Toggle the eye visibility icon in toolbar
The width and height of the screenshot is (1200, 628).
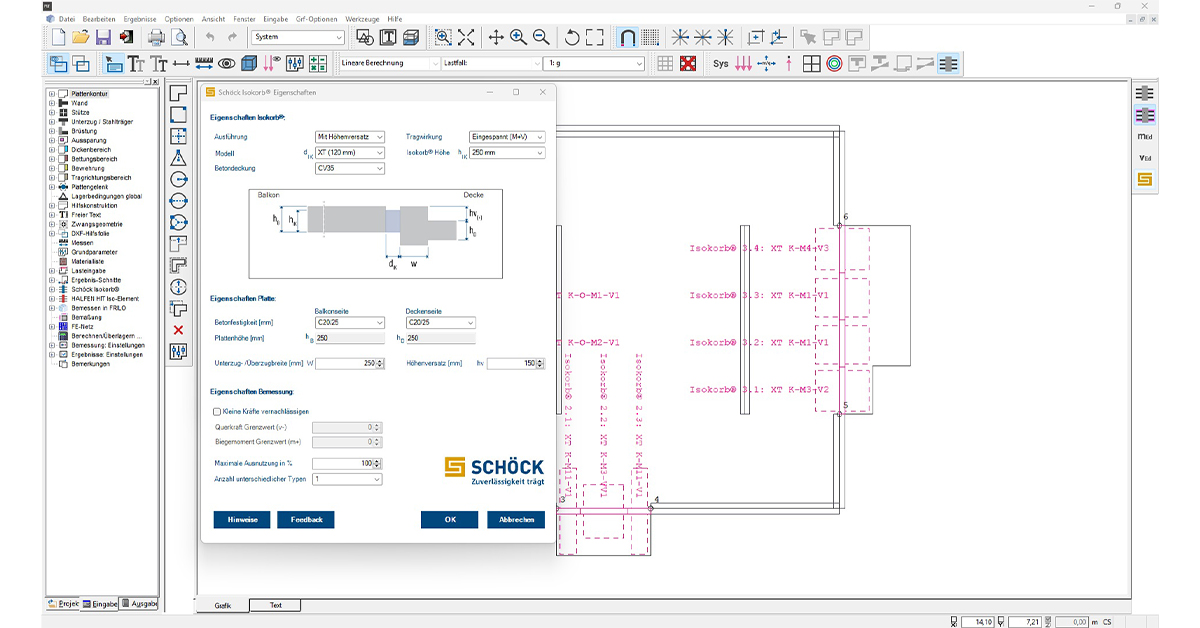pos(227,64)
